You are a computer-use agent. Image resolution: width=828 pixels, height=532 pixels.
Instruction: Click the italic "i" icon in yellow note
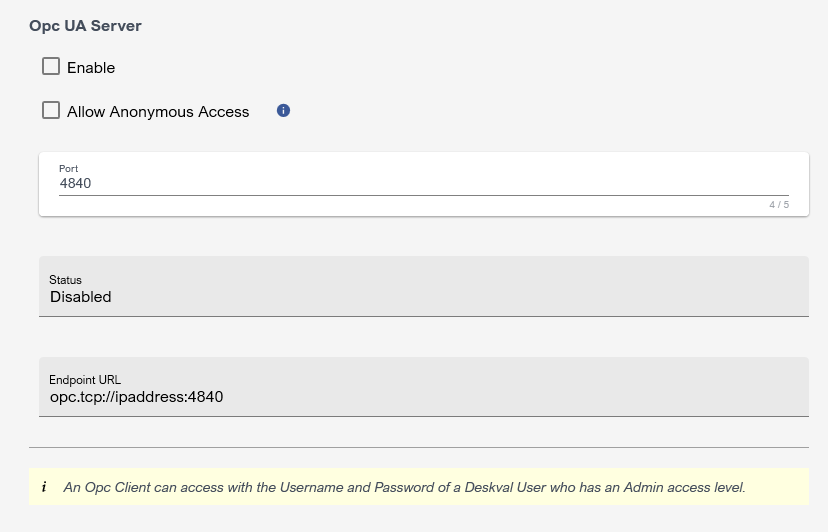[x=44, y=488]
